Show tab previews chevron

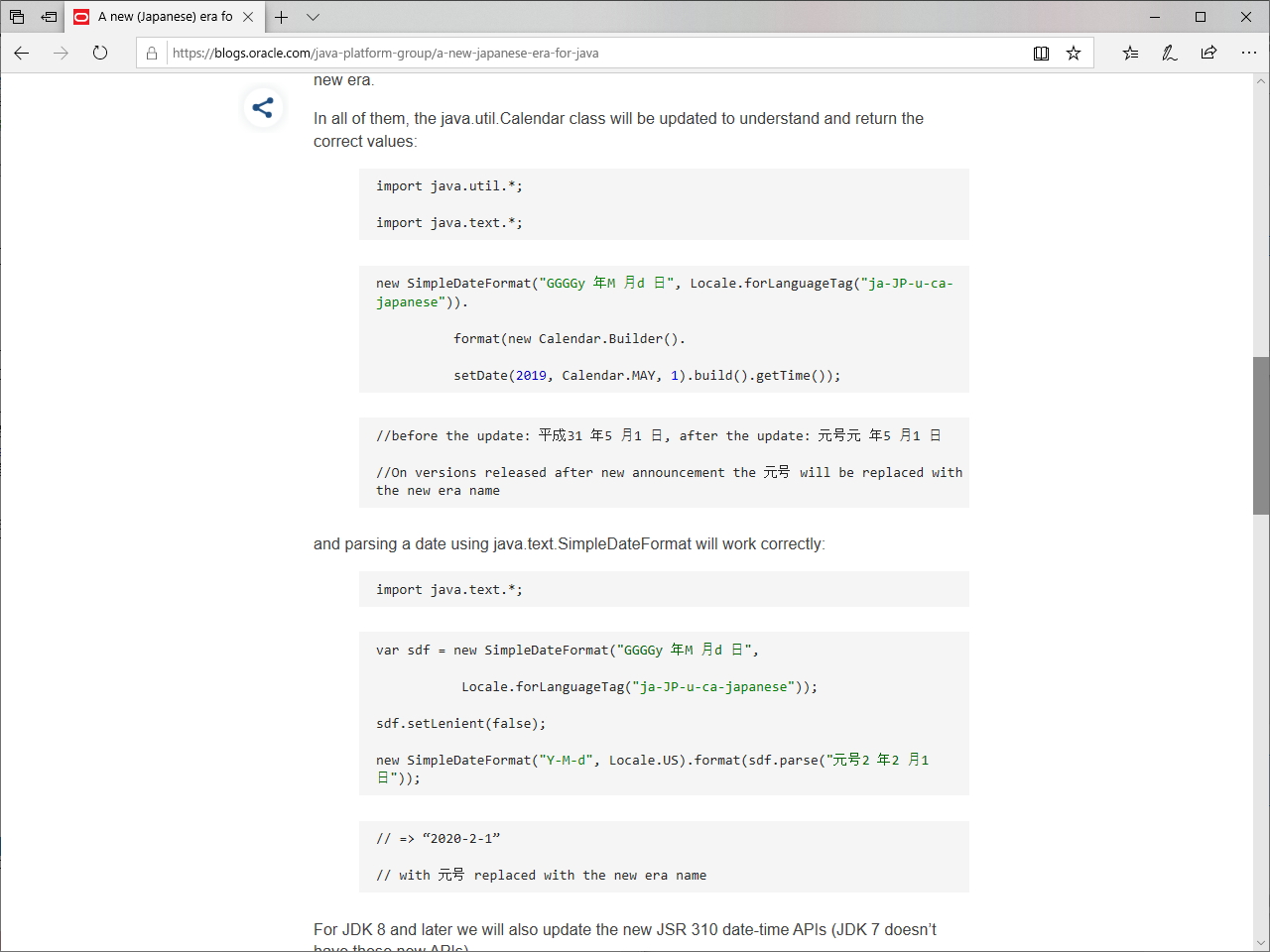pos(313,17)
